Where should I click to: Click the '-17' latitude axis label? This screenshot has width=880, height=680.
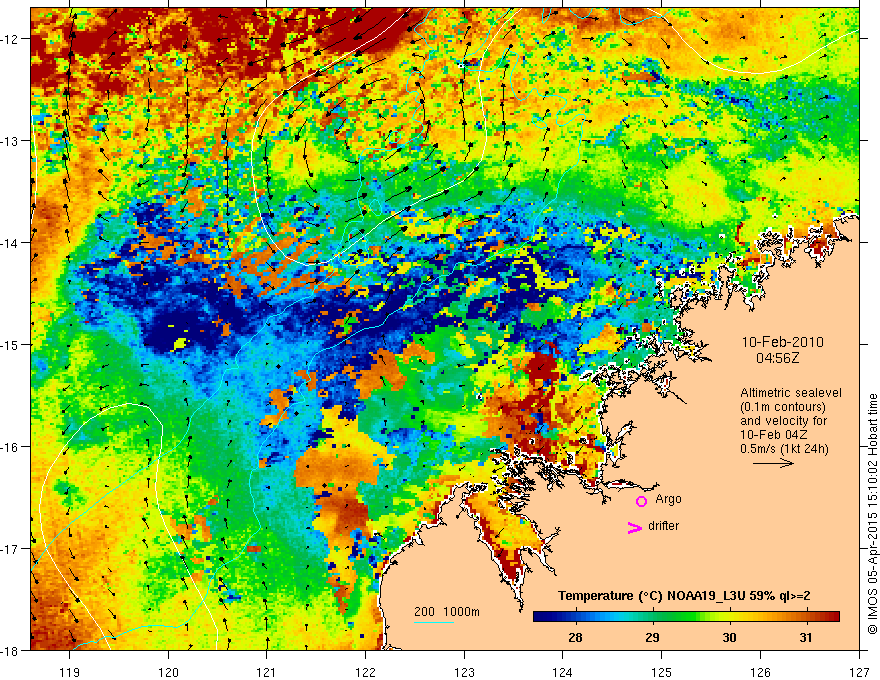11,548
